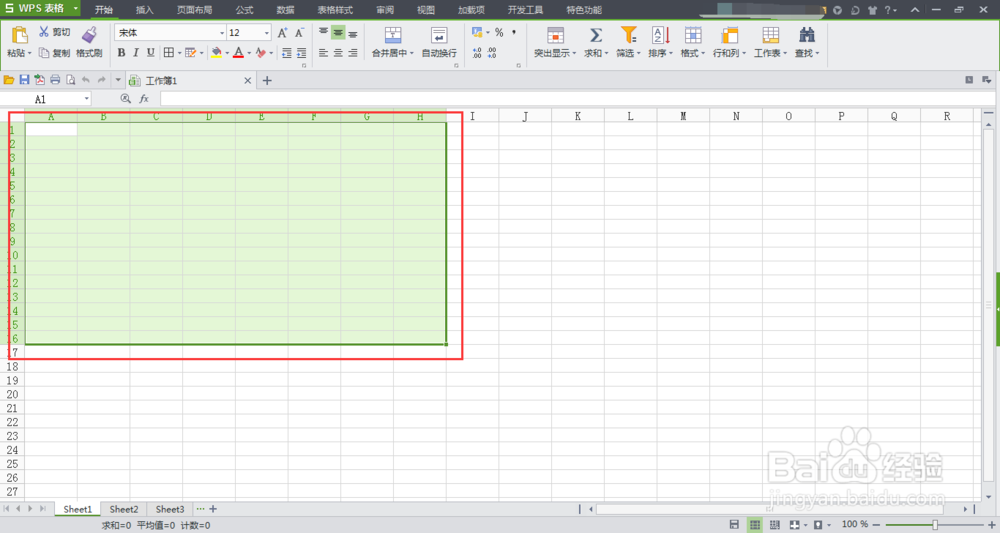This screenshot has width=1000, height=533.
Task: Decrease decimal places
Action: (492, 54)
